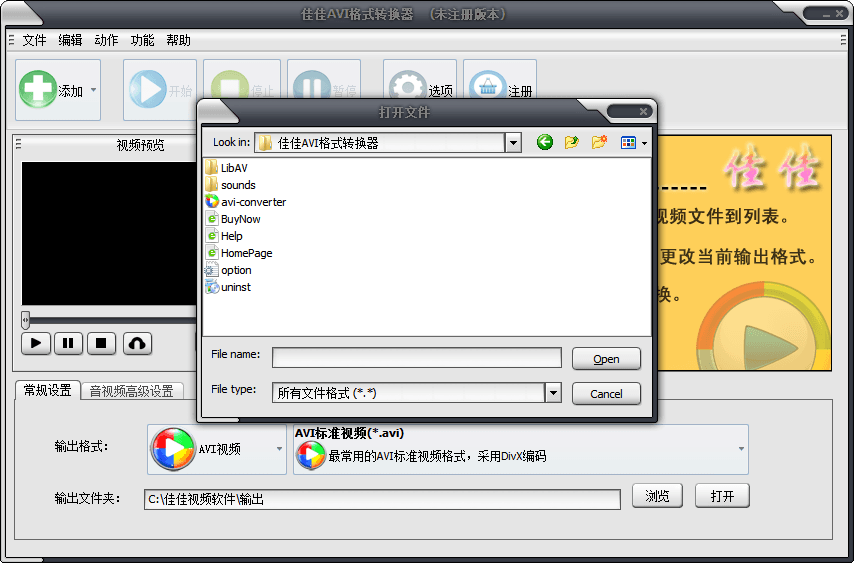Viewport: 854px width, 563px height.
Task: Open the Options (选项) gear icon
Action: (407, 89)
